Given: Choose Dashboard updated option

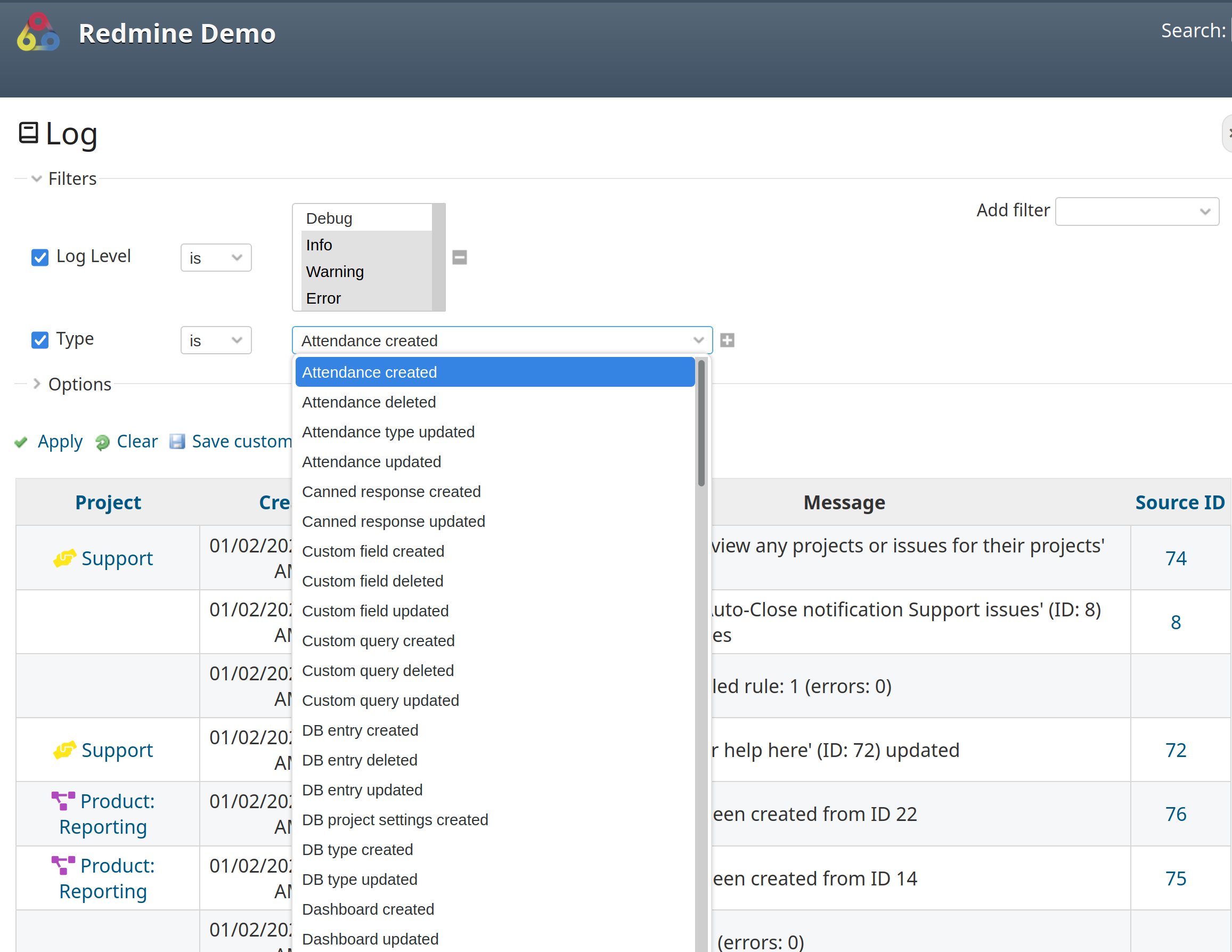Looking at the screenshot, I should pyautogui.click(x=495, y=939).
